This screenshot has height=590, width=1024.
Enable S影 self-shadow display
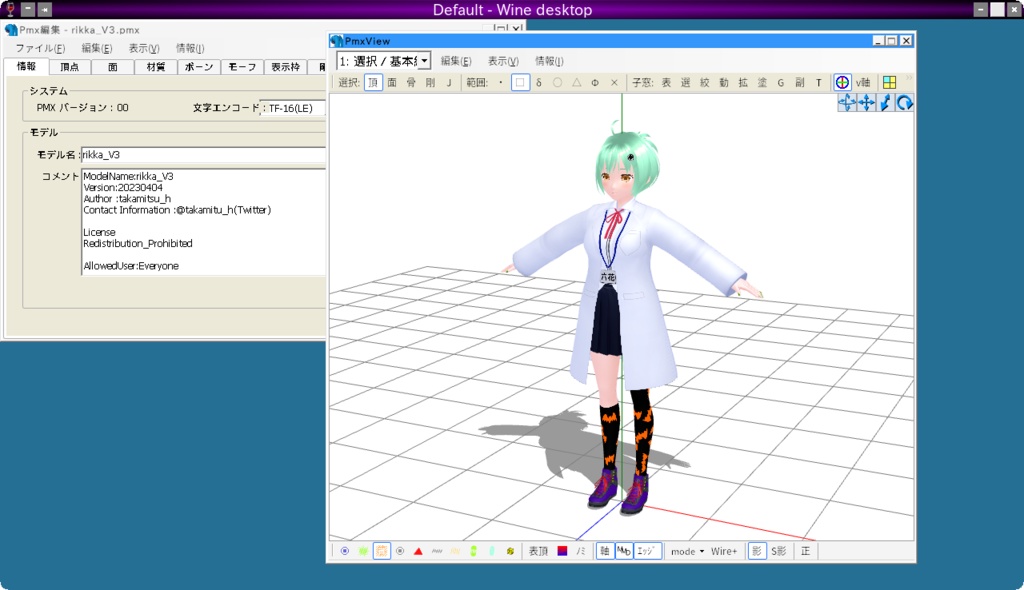pos(779,550)
